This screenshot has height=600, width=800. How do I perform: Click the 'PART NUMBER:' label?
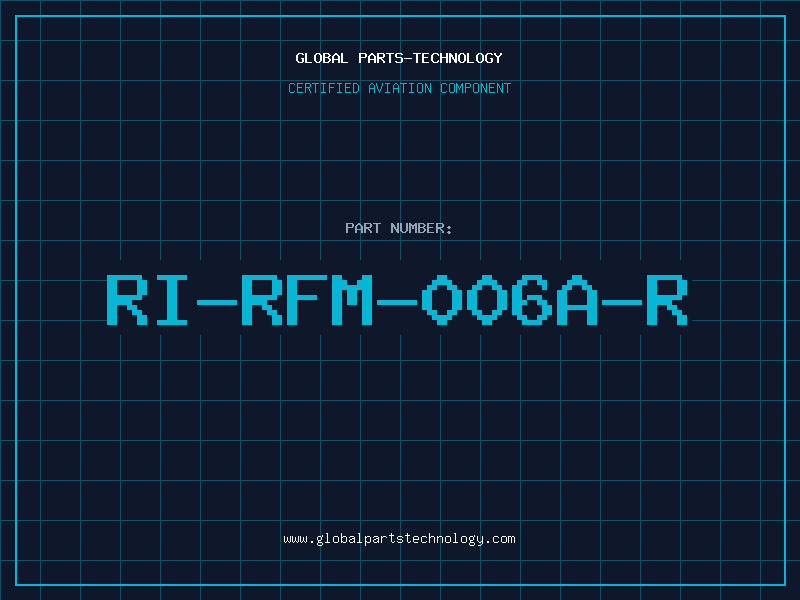[399, 228]
